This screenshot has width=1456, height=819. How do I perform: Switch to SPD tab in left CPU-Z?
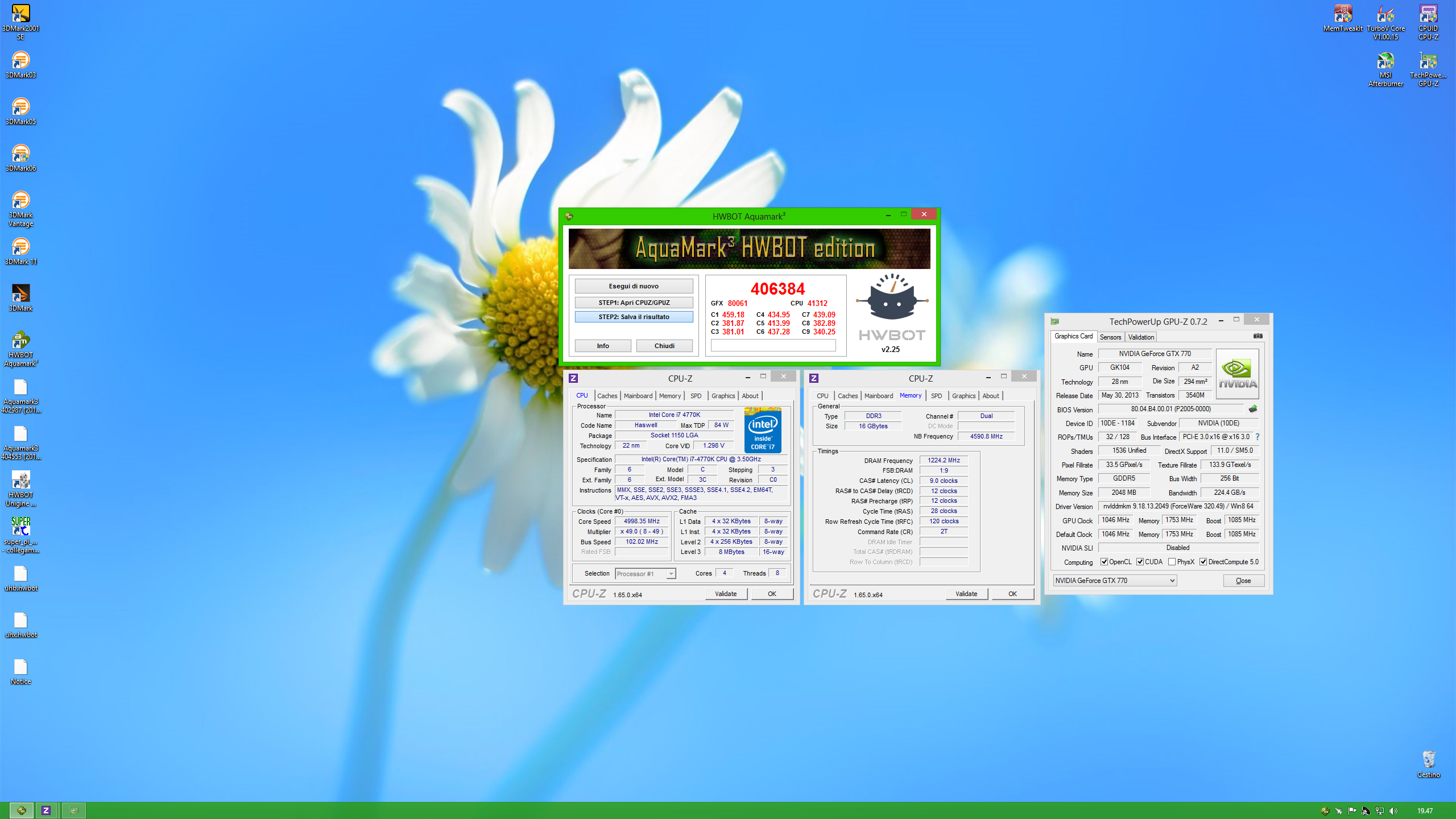(x=696, y=396)
